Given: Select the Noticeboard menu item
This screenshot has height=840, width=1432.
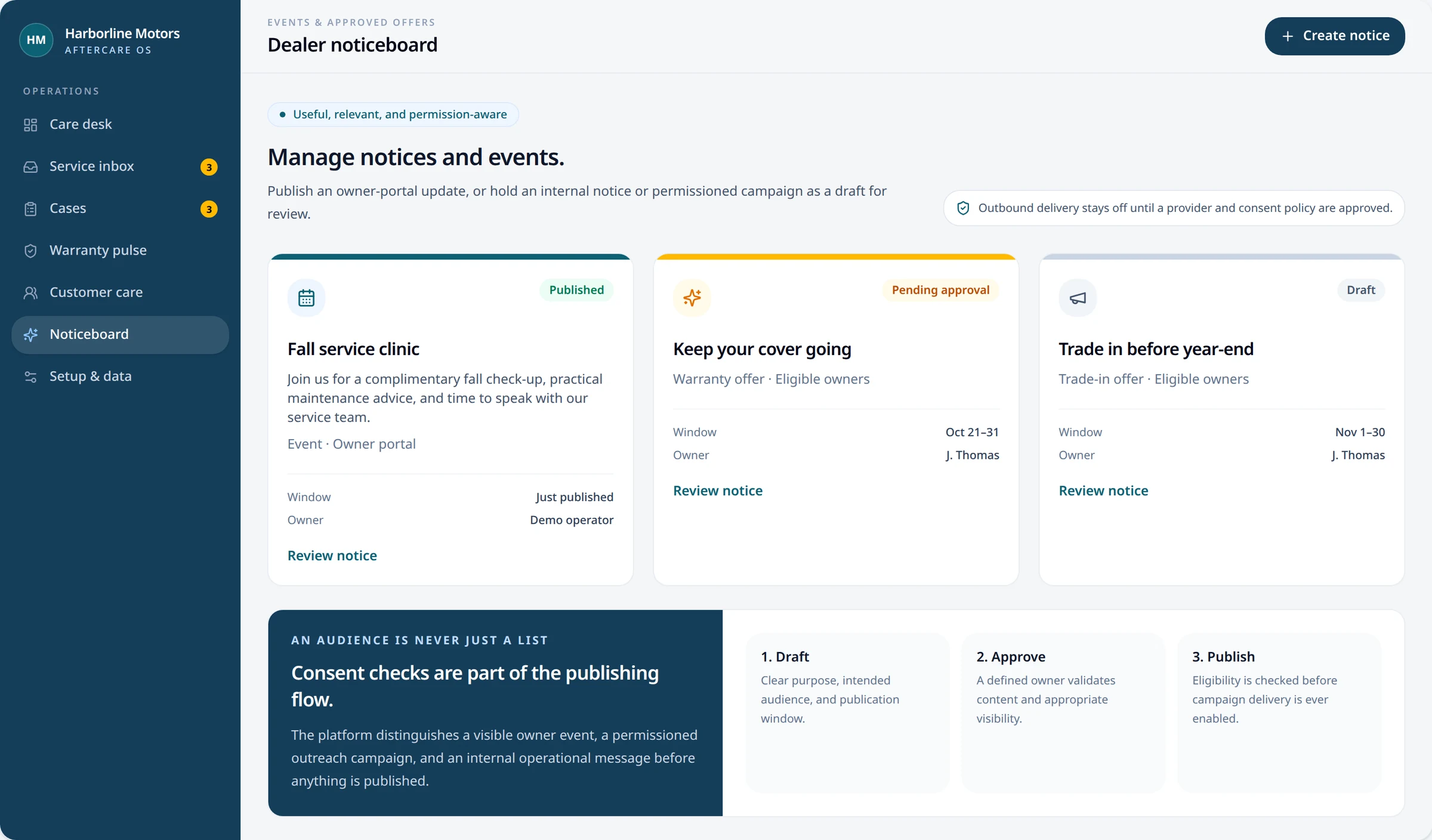Looking at the screenshot, I should pos(120,335).
